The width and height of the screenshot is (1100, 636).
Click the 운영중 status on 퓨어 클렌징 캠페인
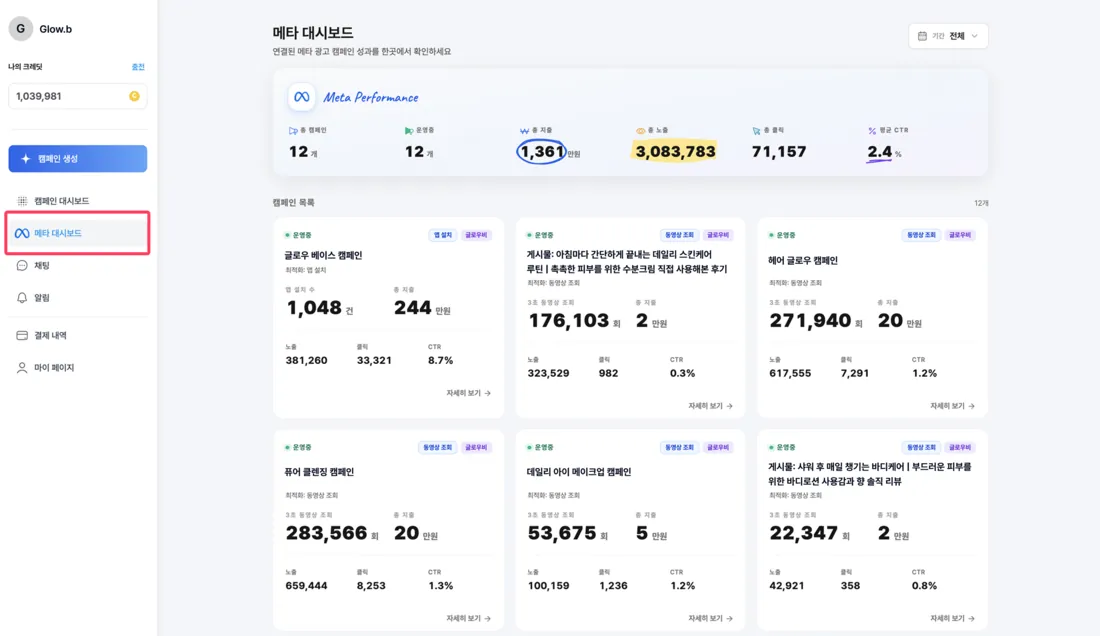(298, 447)
